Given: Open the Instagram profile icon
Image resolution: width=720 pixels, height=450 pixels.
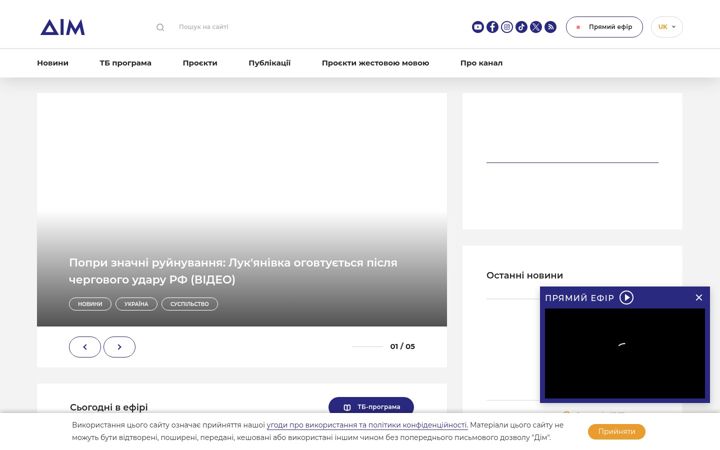Looking at the screenshot, I should tap(507, 27).
